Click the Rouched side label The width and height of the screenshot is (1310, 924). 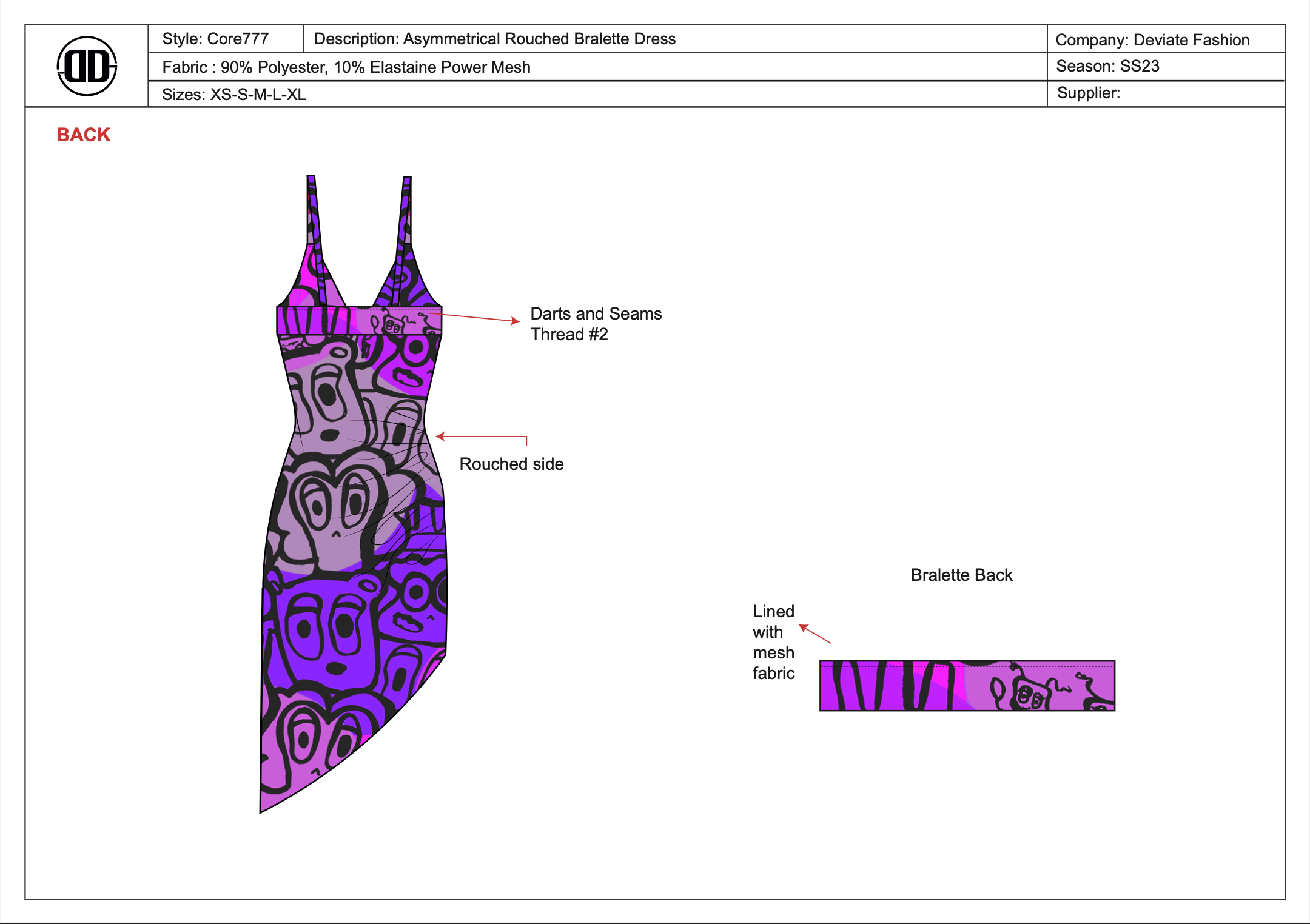(x=511, y=464)
